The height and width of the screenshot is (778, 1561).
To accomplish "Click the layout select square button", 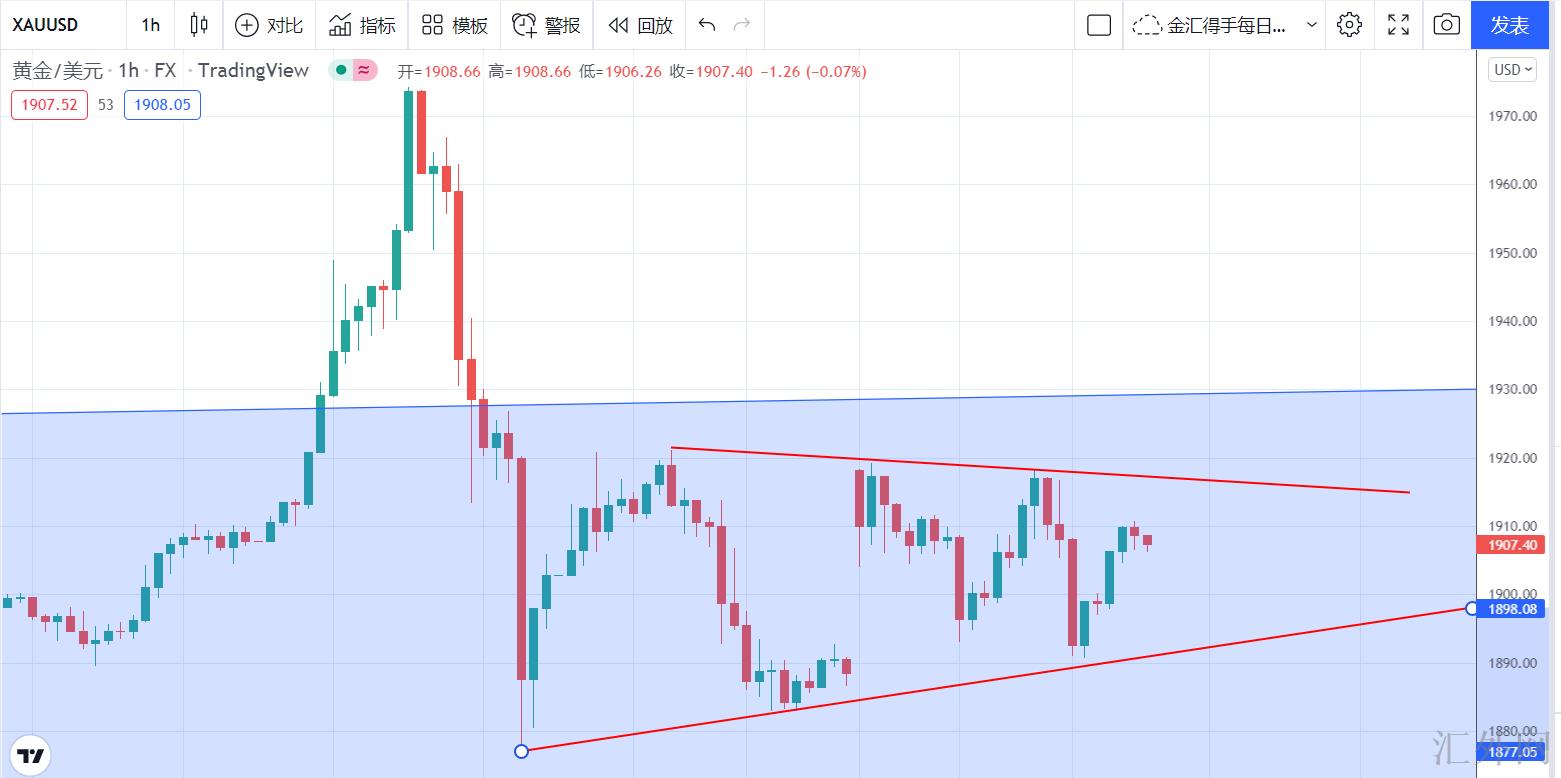I will coord(1099,25).
